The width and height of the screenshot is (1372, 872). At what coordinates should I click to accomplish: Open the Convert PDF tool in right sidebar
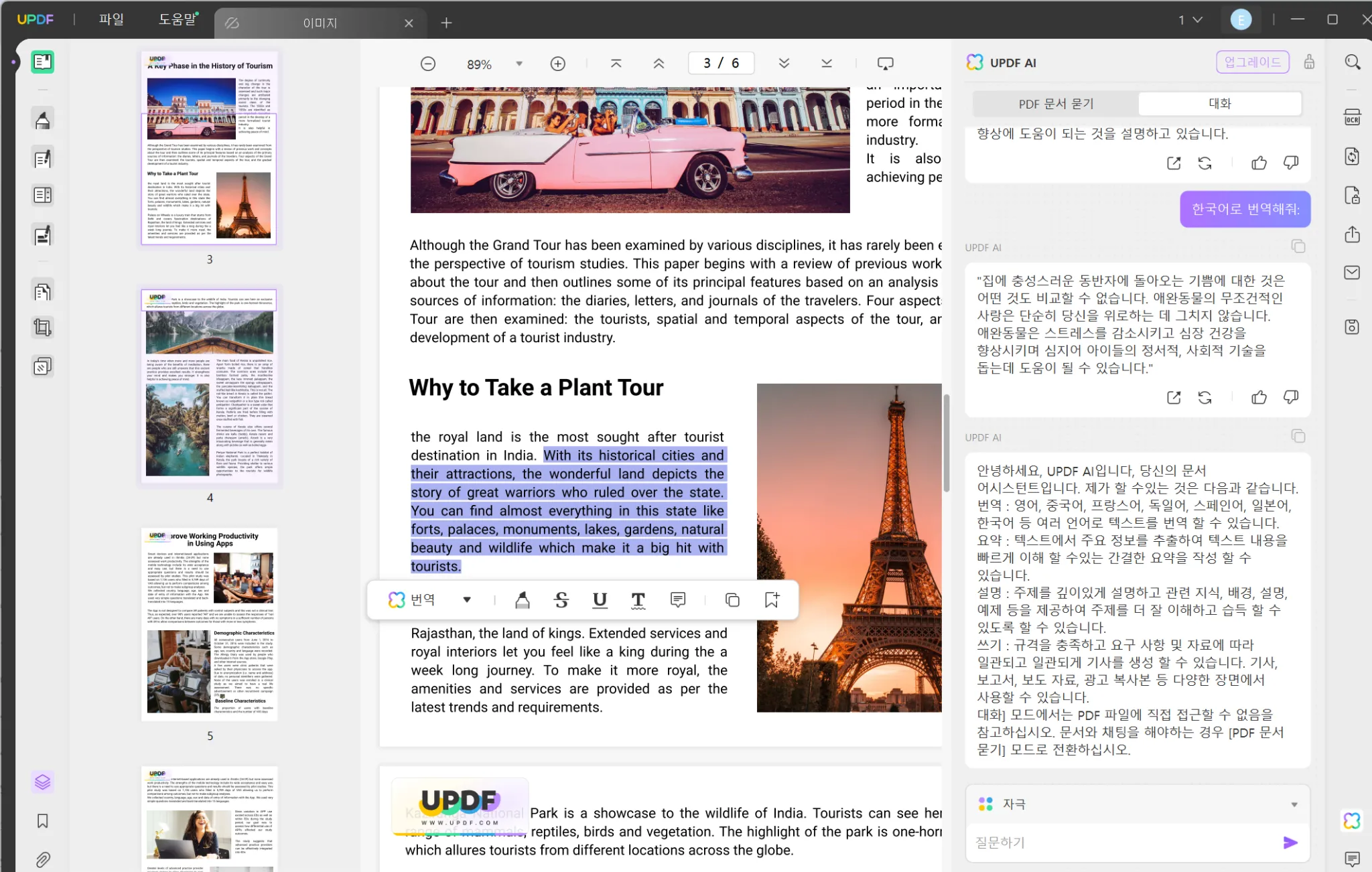coord(1353,157)
